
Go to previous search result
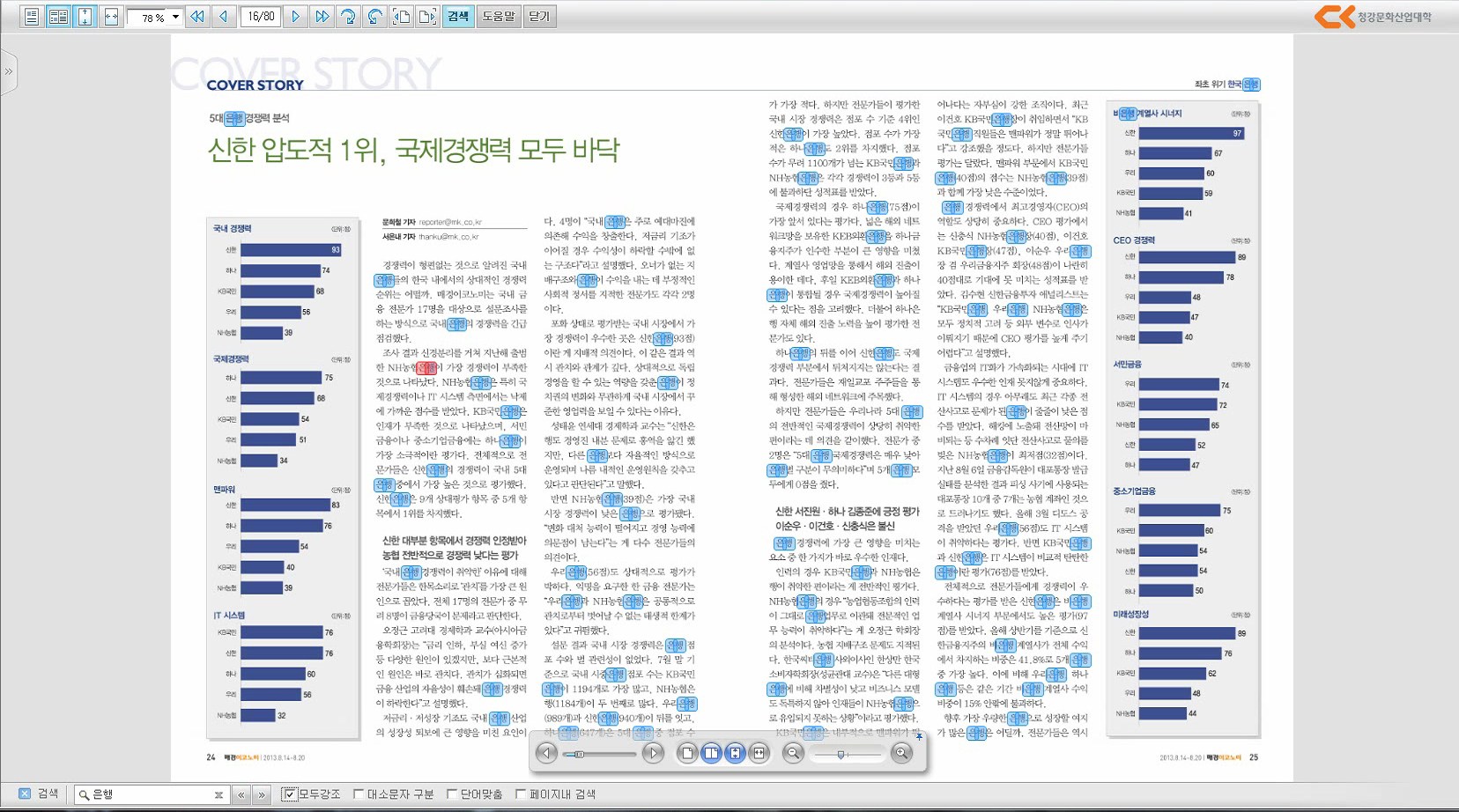(x=241, y=794)
